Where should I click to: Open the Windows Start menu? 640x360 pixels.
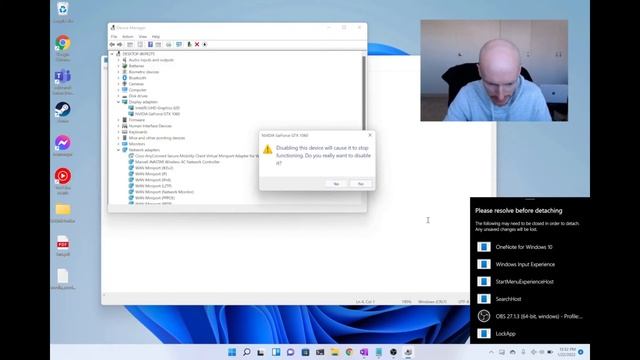click(232, 352)
